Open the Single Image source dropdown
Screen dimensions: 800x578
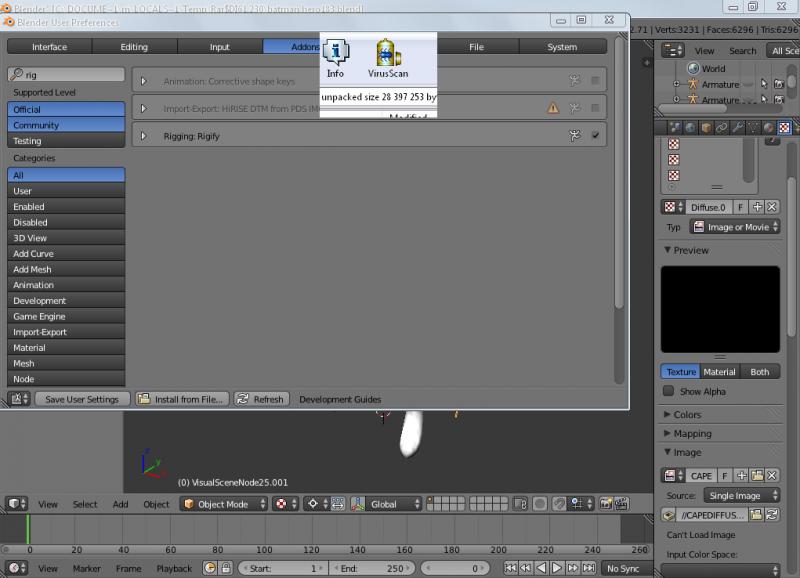pyautogui.click(x=741, y=495)
